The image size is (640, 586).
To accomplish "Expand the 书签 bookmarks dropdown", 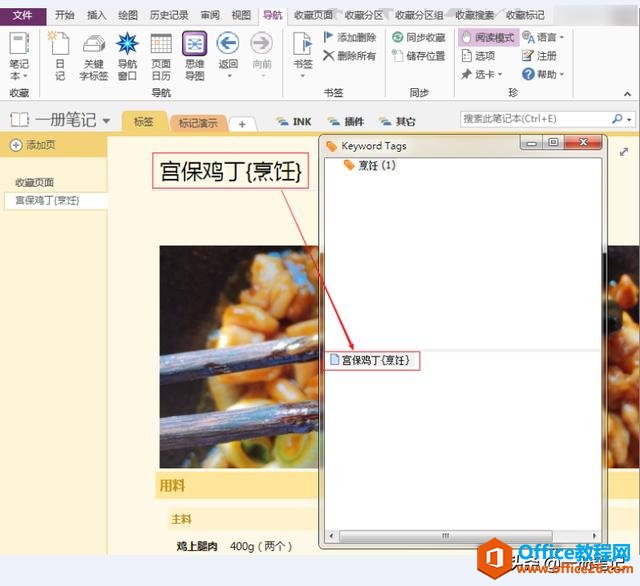I will click(x=302, y=72).
